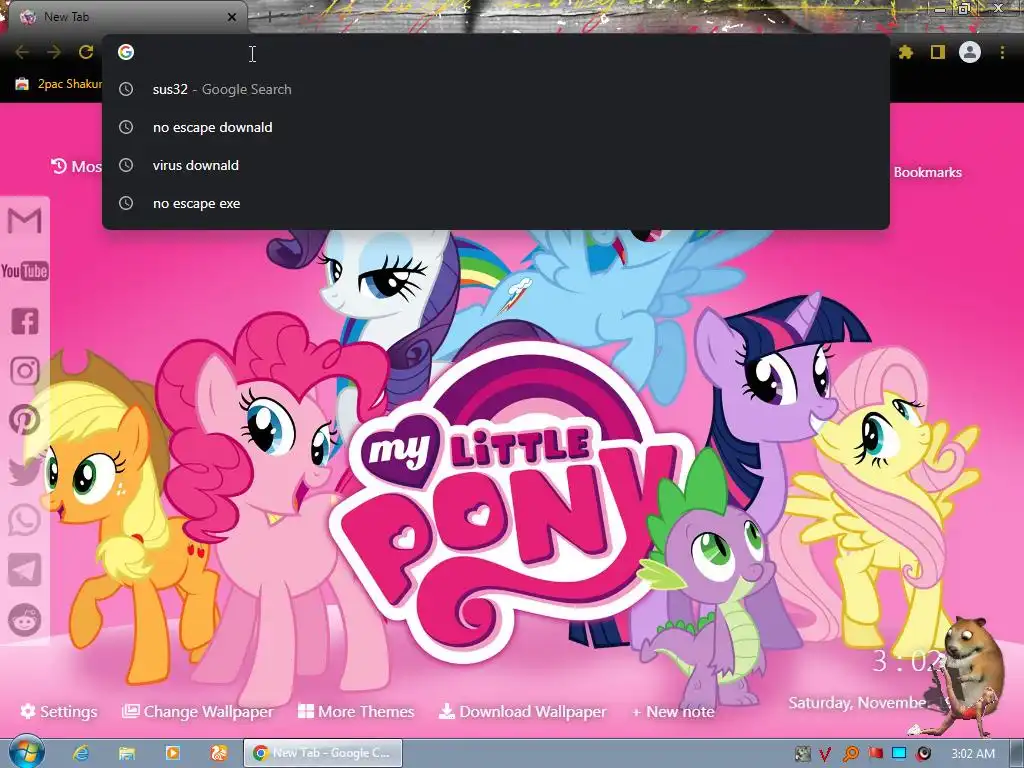Open the 3:02 AM taskbar clock

(x=973, y=754)
